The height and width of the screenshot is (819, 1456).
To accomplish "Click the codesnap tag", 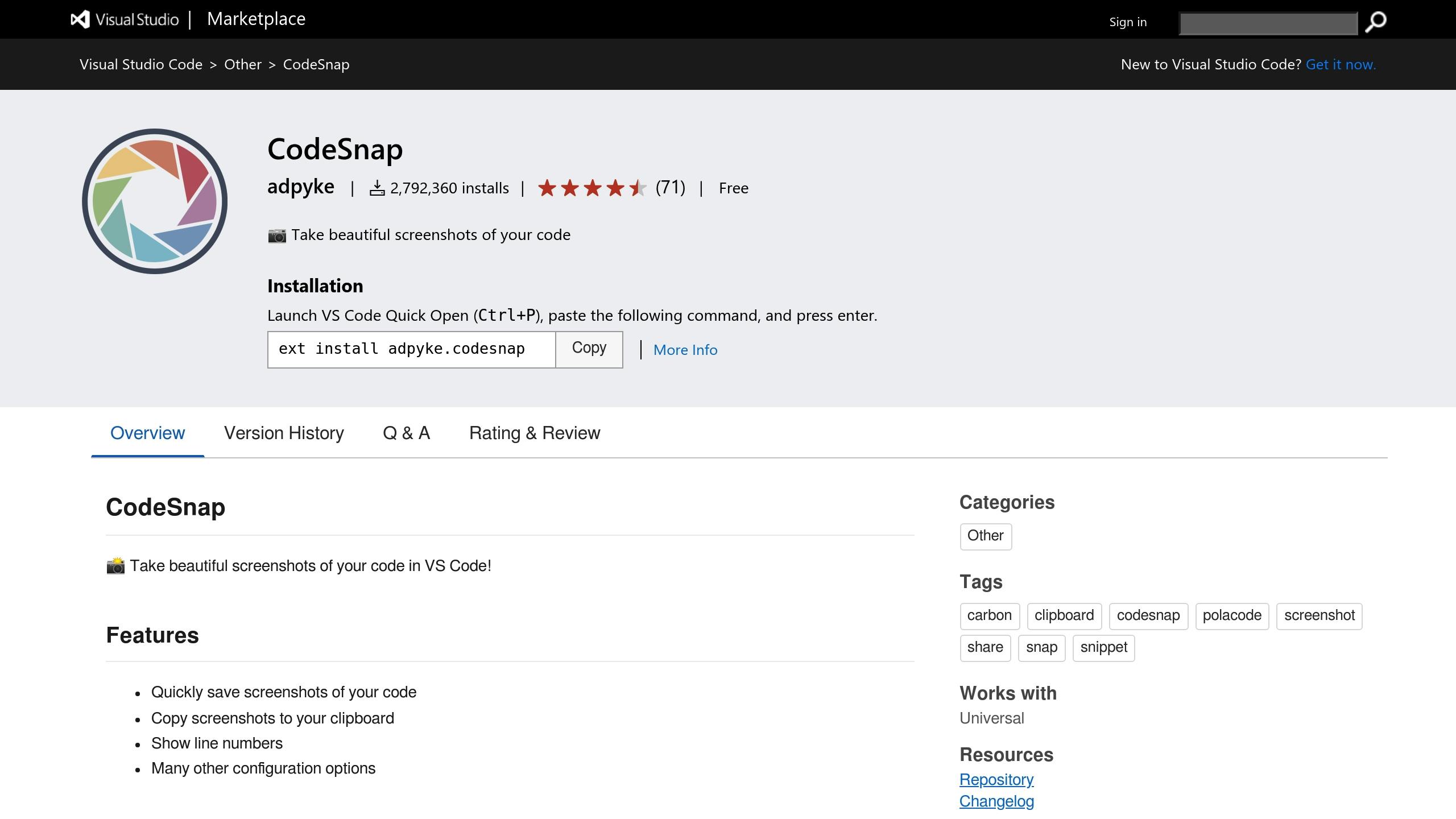I will click(1148, 616).
